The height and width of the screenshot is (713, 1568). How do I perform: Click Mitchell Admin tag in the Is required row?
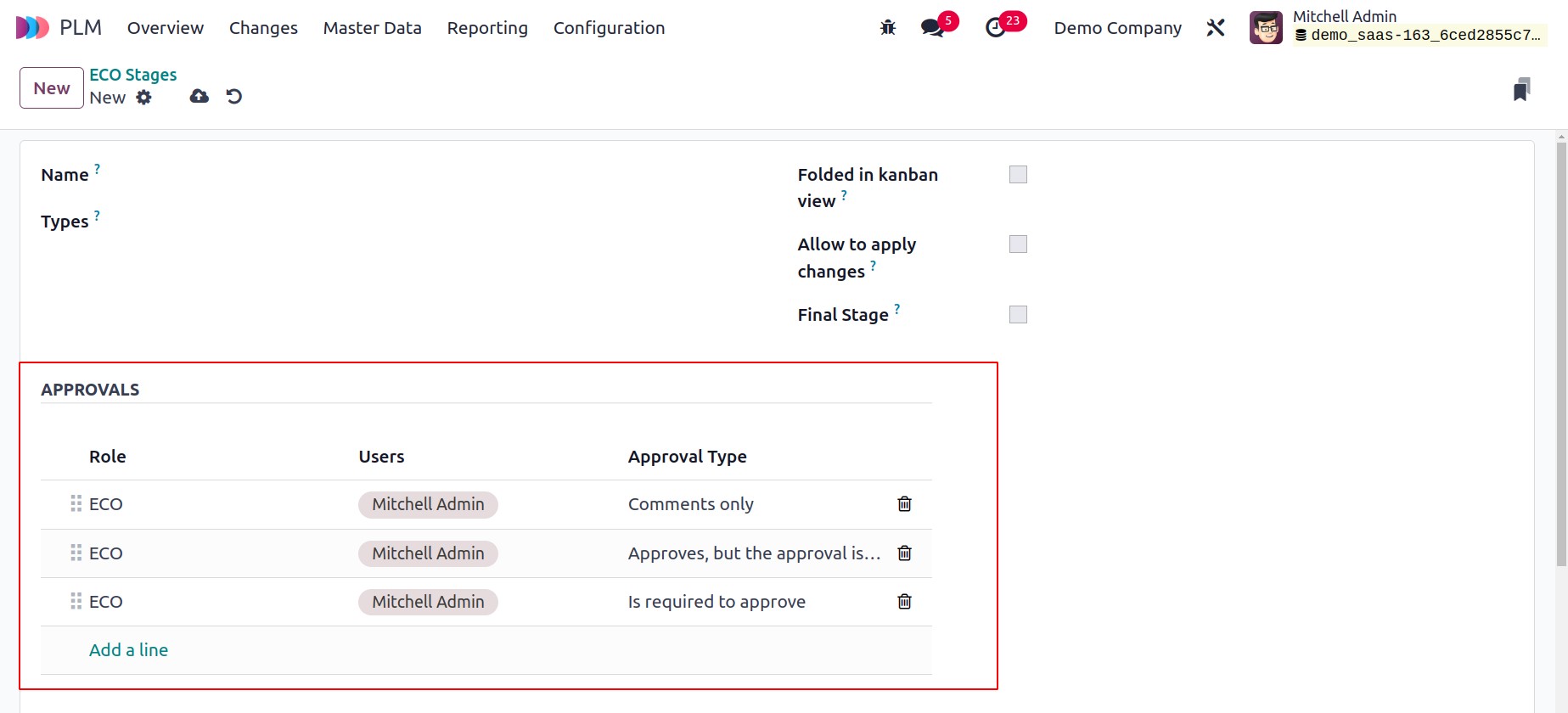point(428,602)
